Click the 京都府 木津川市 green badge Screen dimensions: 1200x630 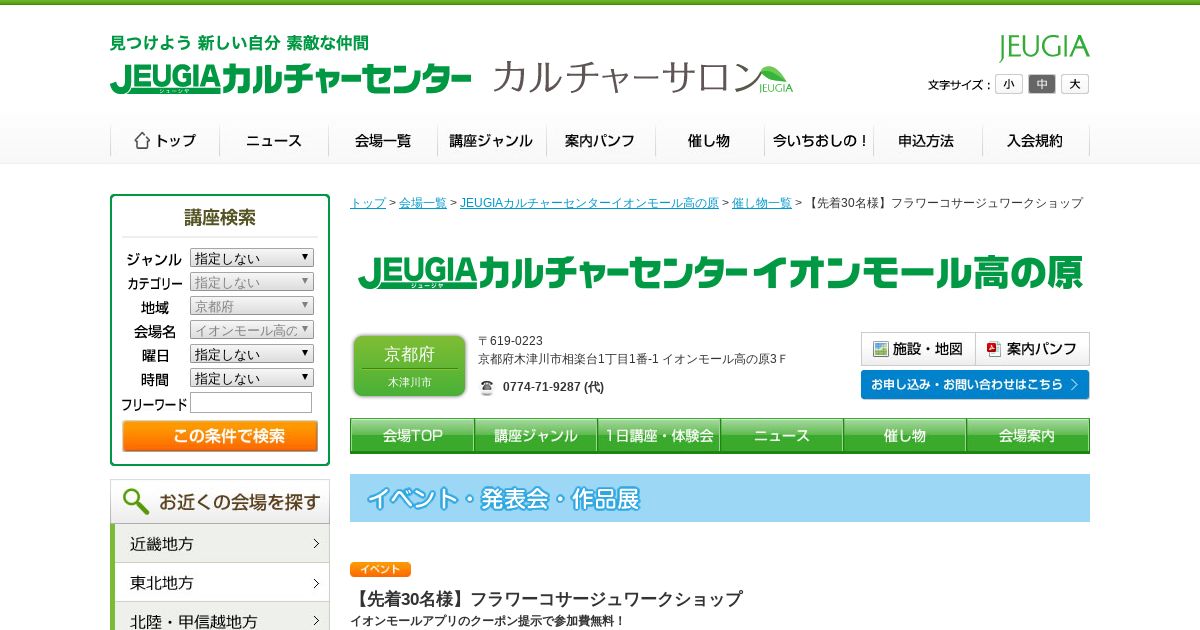pyautogui.click(x=409, y=366)
